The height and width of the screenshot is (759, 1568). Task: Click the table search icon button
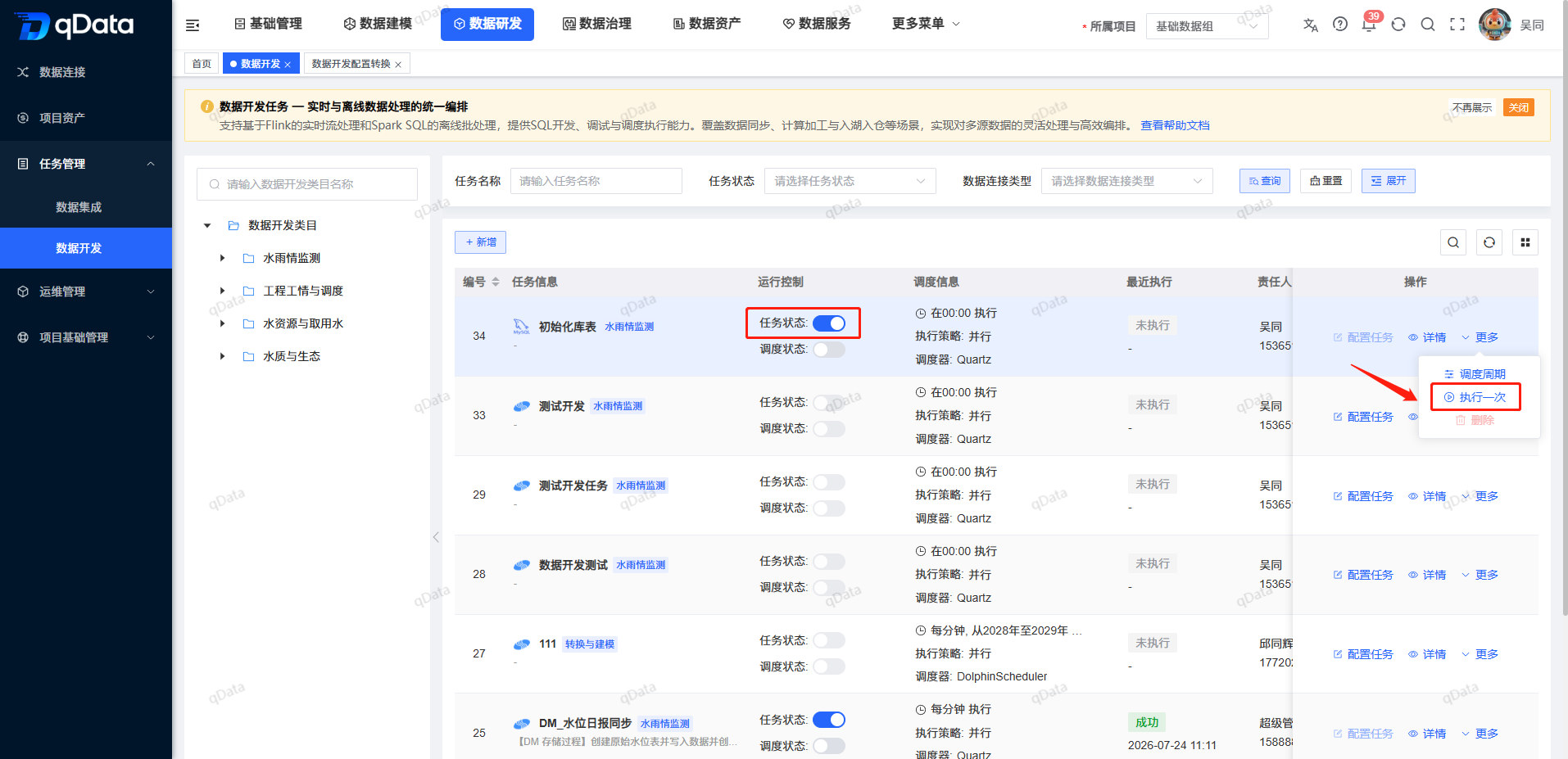[1453, 242]
